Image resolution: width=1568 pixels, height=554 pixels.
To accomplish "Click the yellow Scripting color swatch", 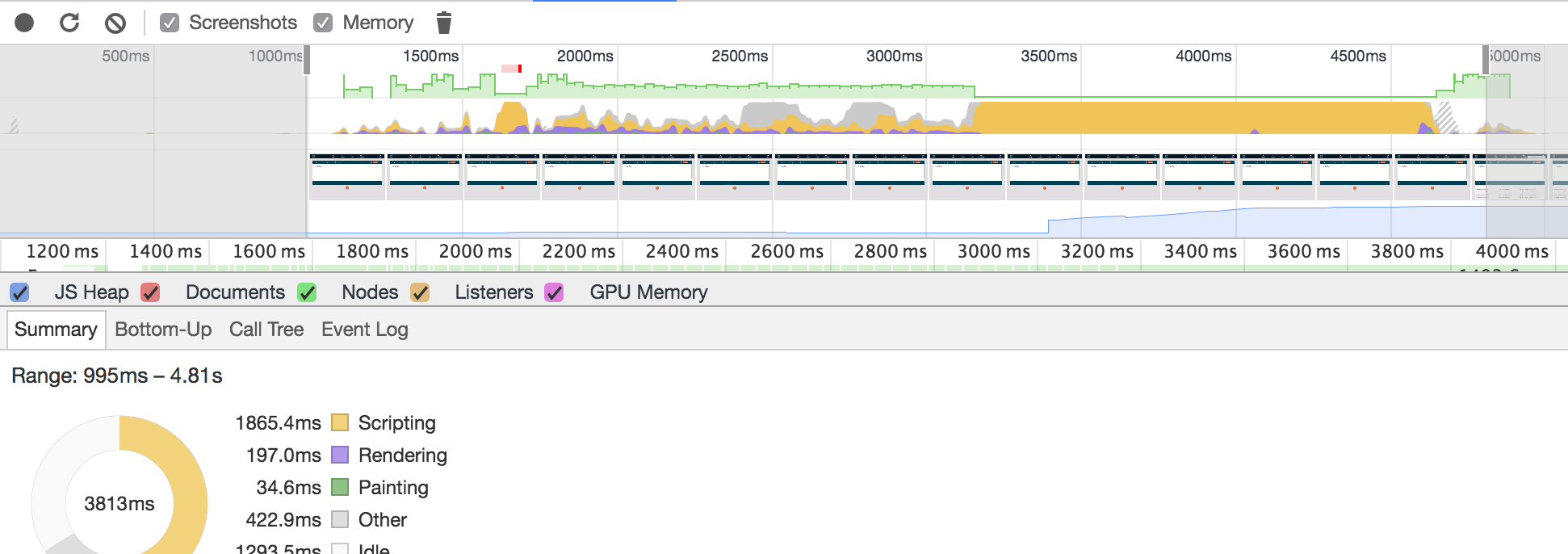I will coord(340,423).
